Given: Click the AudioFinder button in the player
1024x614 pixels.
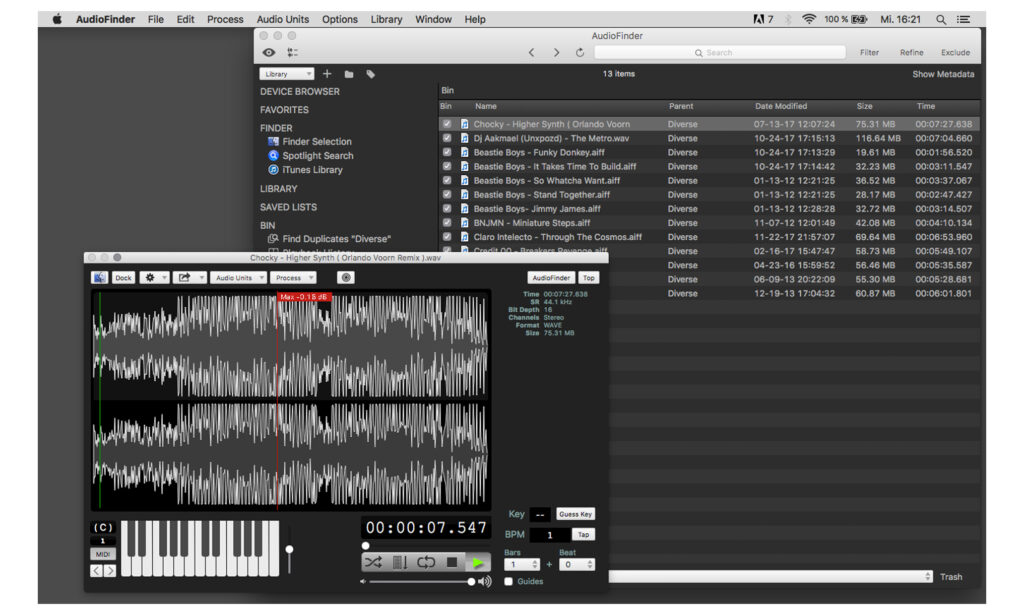Looking at the screenshot, I should (551, 278).
